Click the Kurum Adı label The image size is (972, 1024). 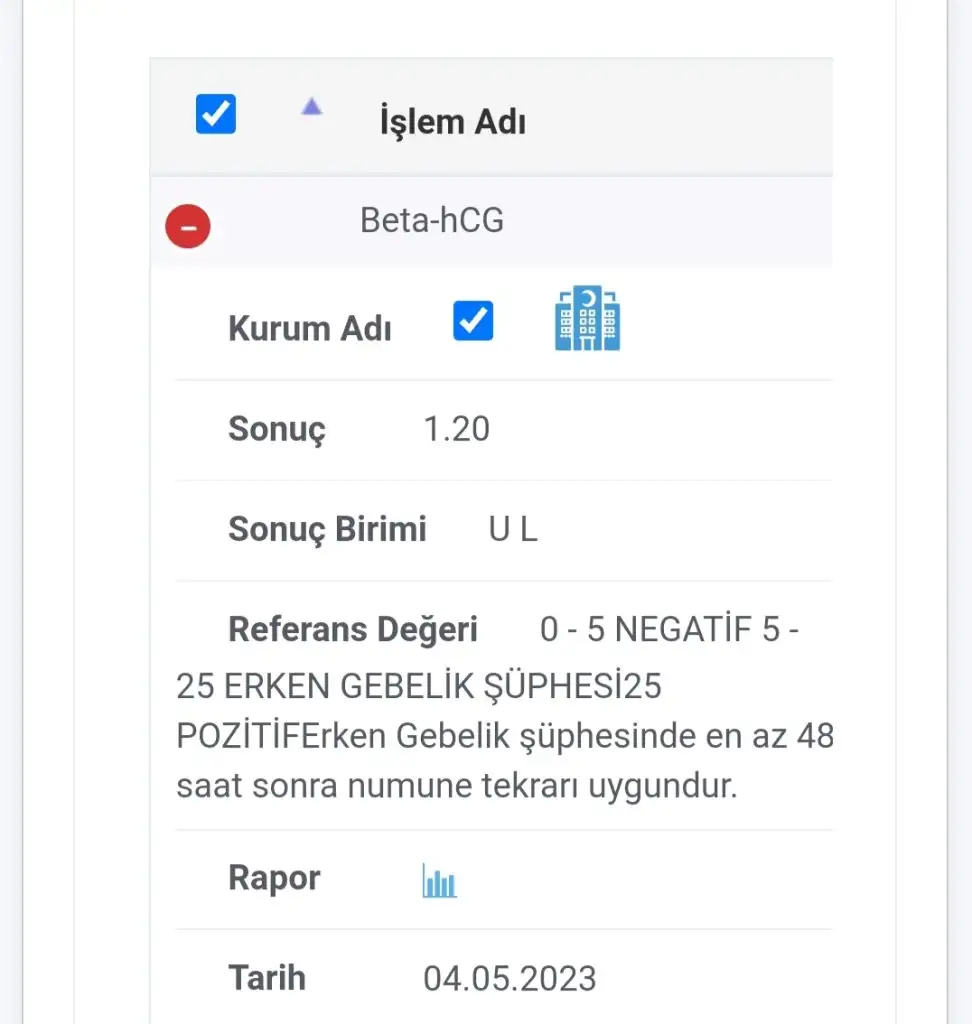[309, 329]
